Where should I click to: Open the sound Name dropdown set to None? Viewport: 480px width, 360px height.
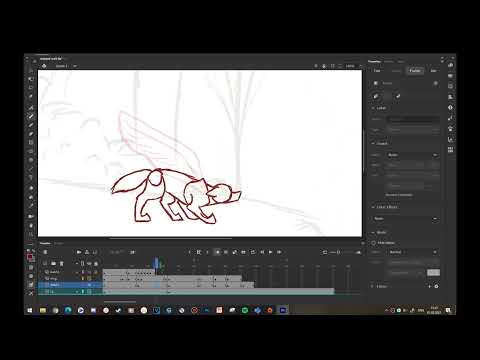tap(413, 155)
